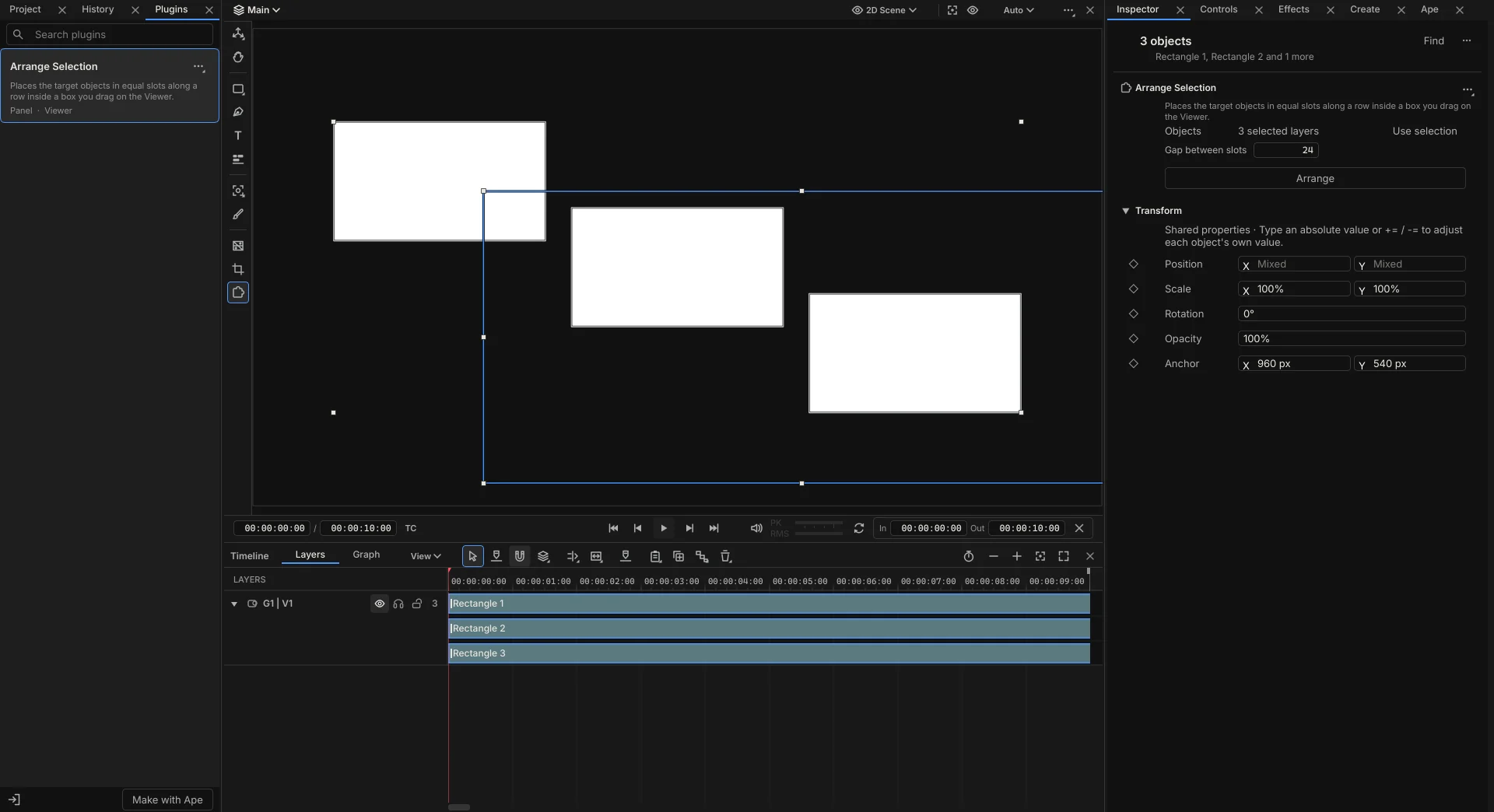Toggle Position keyframe diamond
The height and width of the screenshot is (812, 1494).
[x=1134, y=264]
